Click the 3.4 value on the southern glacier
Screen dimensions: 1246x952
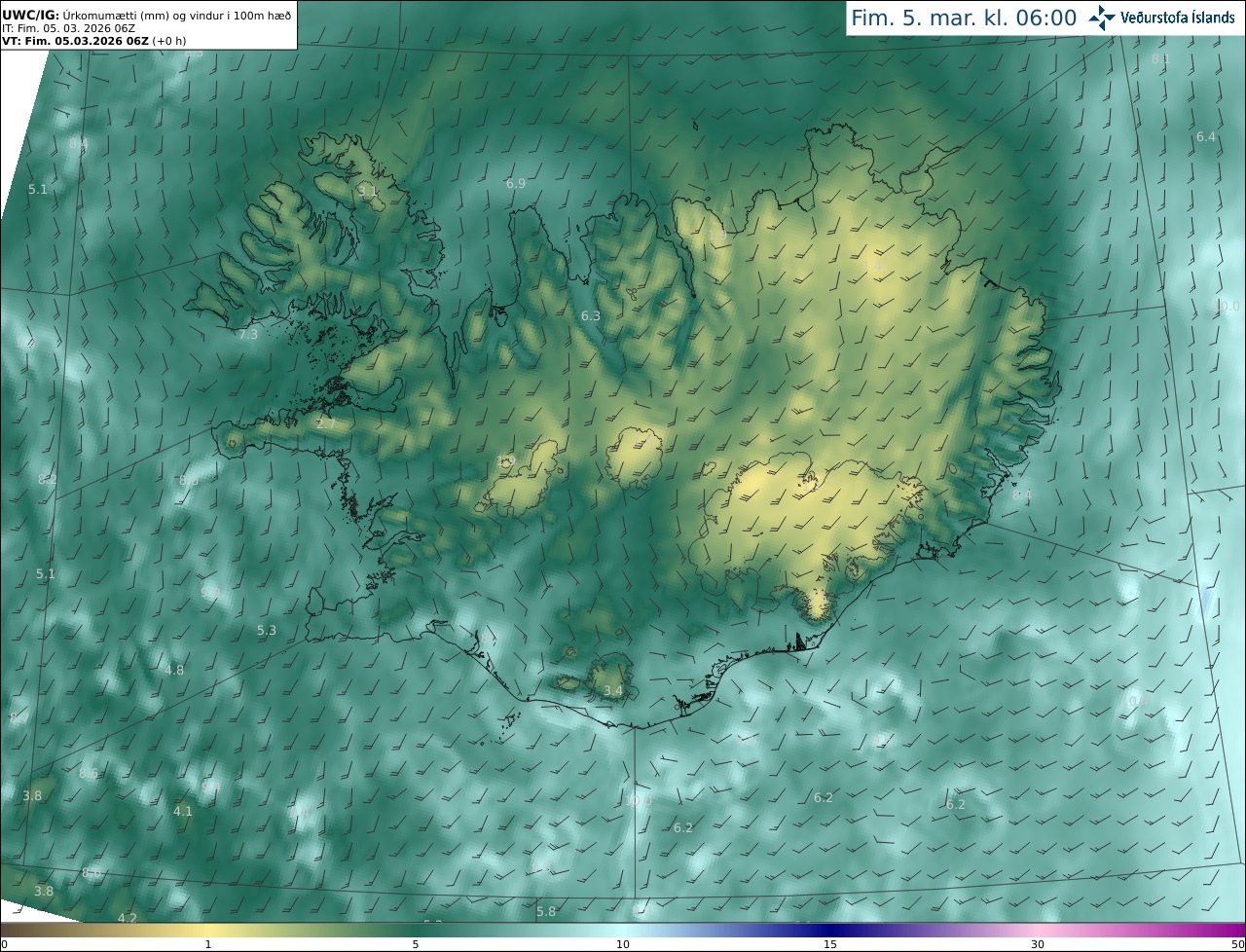tap(613, 691)
